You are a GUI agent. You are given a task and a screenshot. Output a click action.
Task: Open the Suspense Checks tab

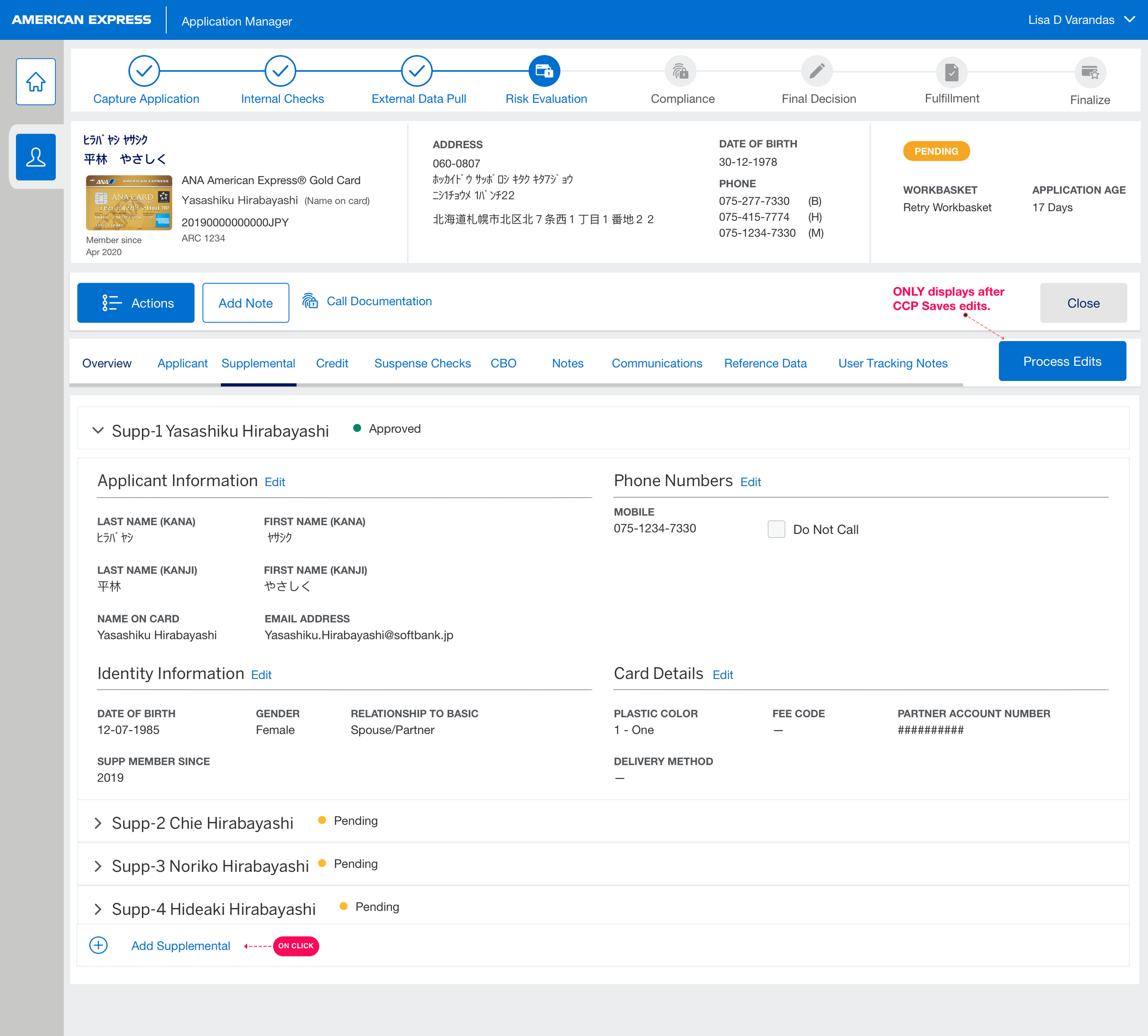[422, 363]
